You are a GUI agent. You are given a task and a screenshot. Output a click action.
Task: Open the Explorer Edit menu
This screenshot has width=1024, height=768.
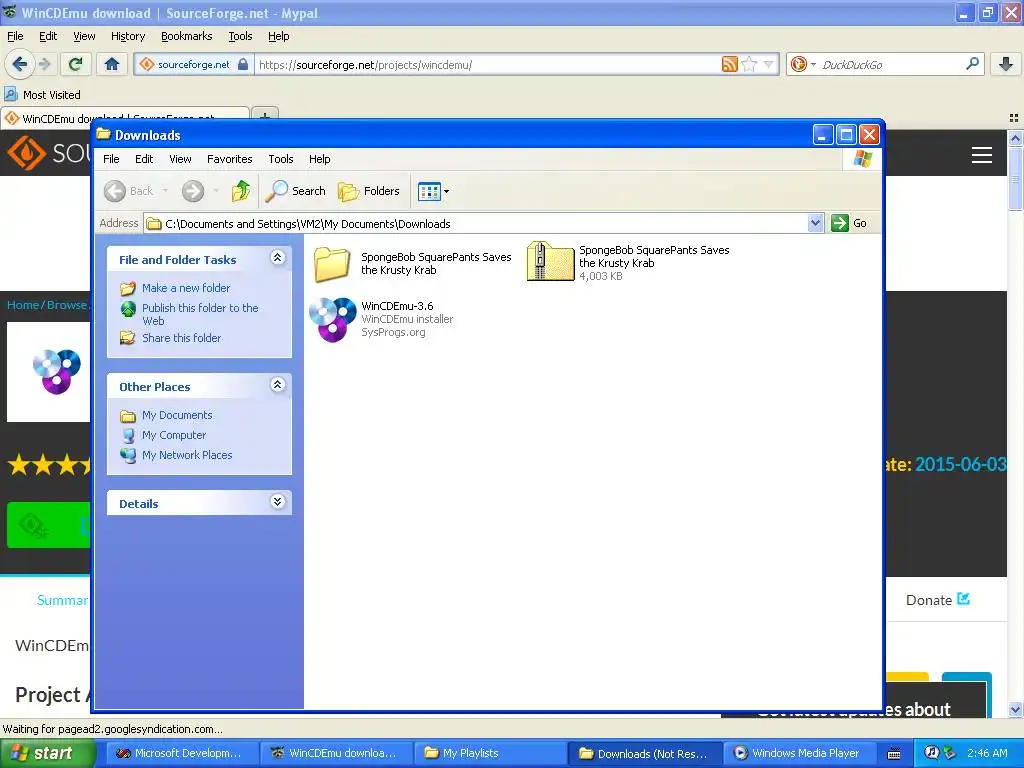click(x=144, y=159)
